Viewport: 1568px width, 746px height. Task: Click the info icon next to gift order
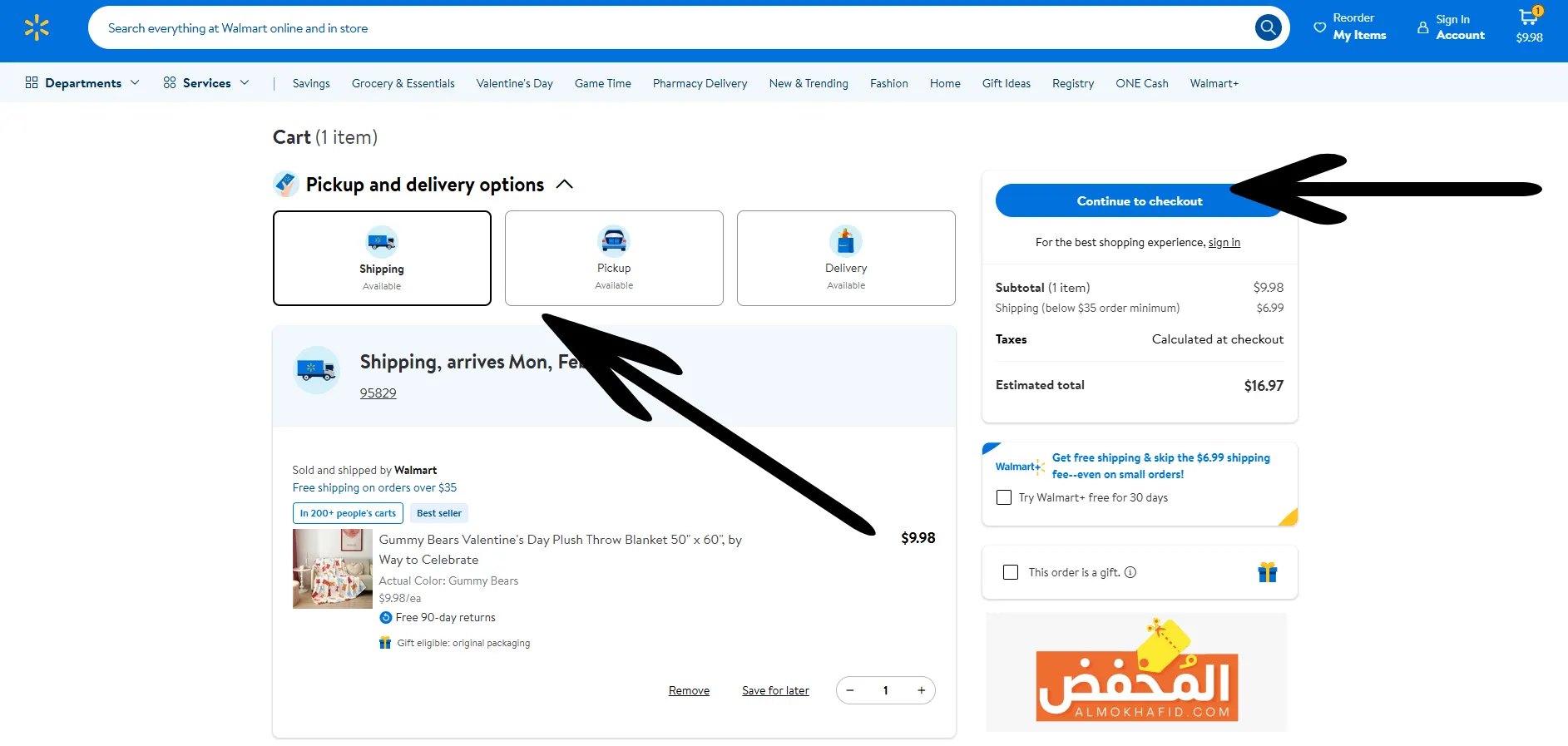[1130, 572]
